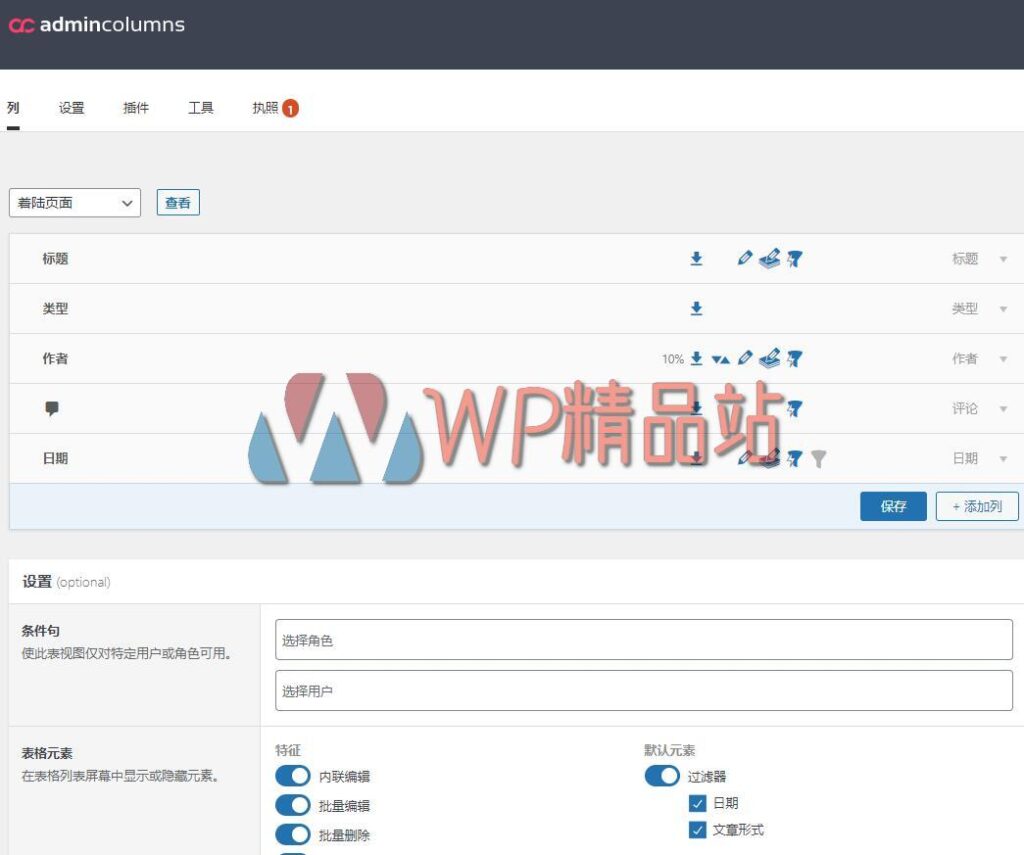Image resolution: width=1024 pixels, height=855 pixels.
Task: Uncheck the 日期 checkbox under 默认元素
Action: click(x=698, y=802)
